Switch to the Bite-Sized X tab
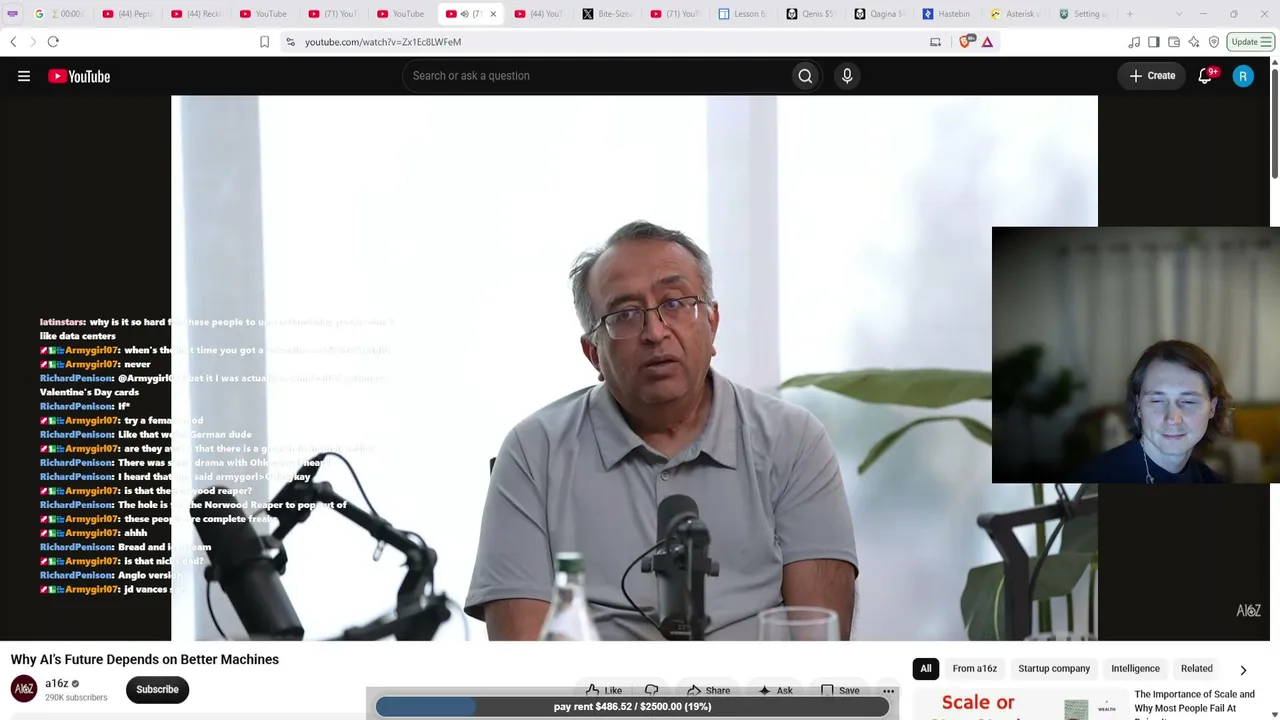Screen dimensions: 1280x720 pyautogui.click(x=607, y=14)
